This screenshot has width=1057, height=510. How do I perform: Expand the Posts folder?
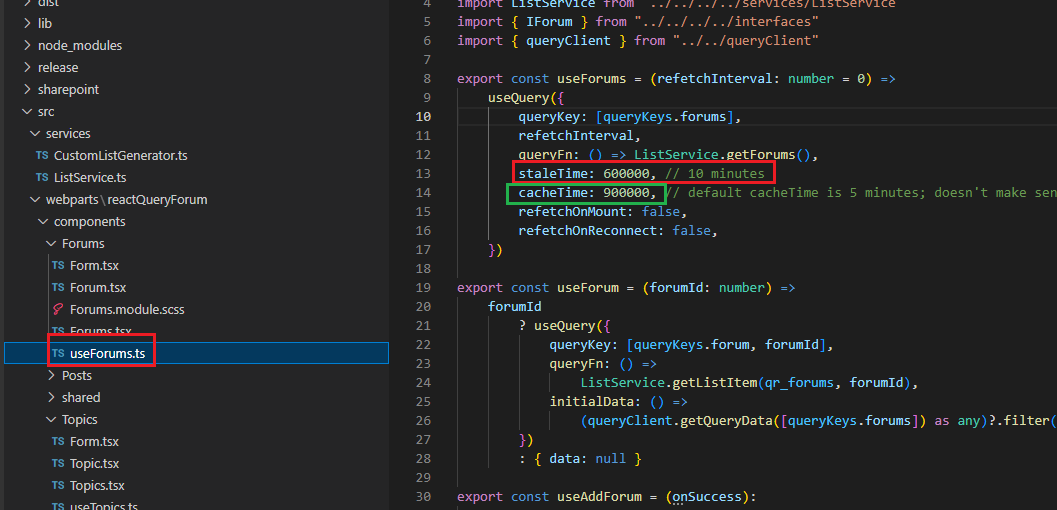click(x=52, y=375)
